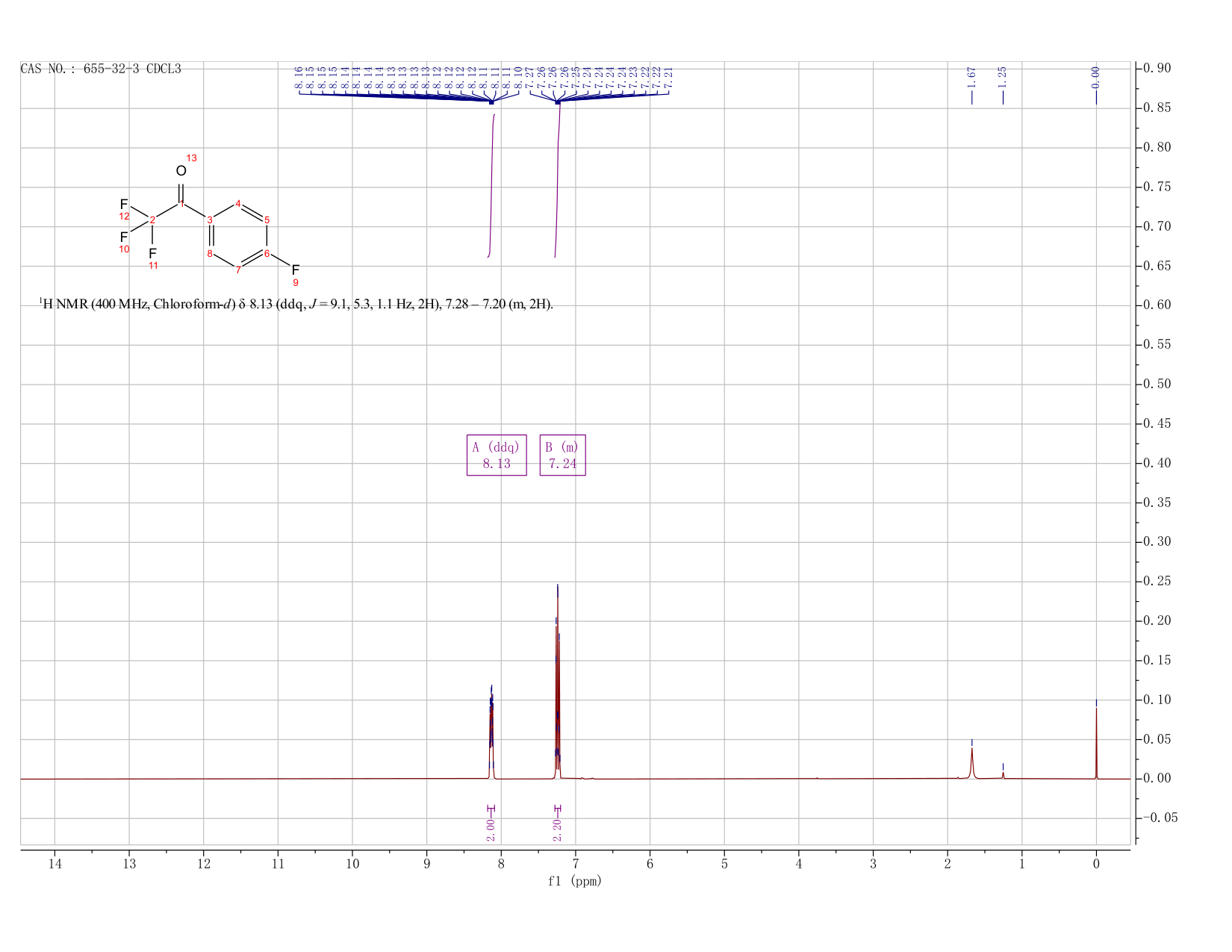Click the y-axis tick label -0.05
Screen dimensions: 1232x952
coord(1161,818)
